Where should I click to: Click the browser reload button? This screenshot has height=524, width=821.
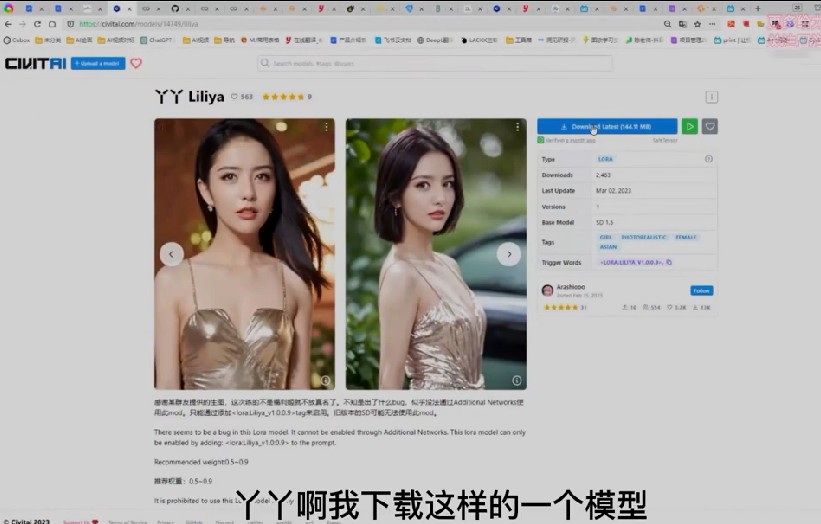pyautogui.click(x=37, y=23)
